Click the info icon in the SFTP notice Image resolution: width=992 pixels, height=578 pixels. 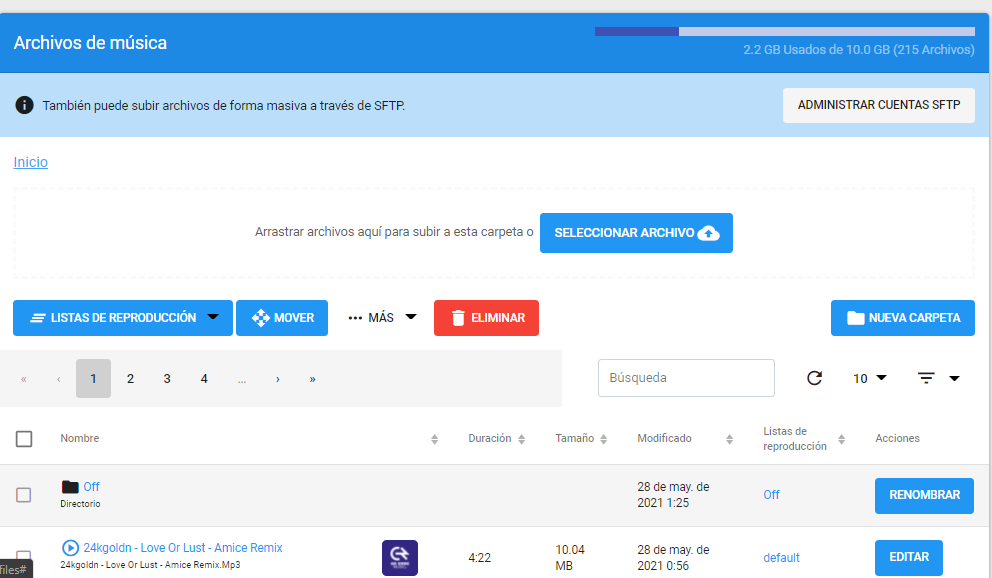click(x=24, y=105)
